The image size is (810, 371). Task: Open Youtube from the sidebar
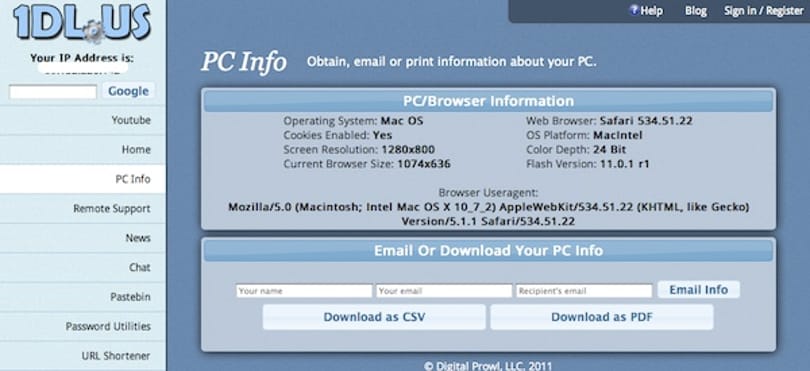tap(83, 120)
